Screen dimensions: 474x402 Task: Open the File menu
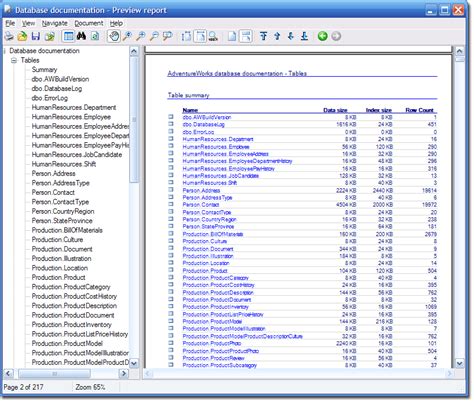tap(10, 23)
